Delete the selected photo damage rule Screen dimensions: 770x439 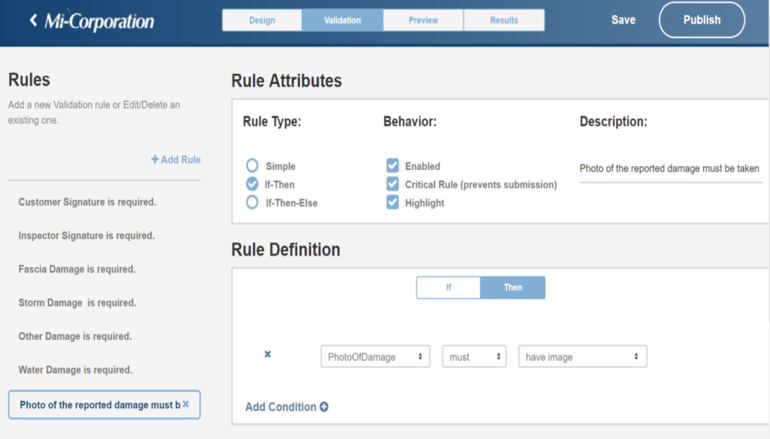pos(186,404)
